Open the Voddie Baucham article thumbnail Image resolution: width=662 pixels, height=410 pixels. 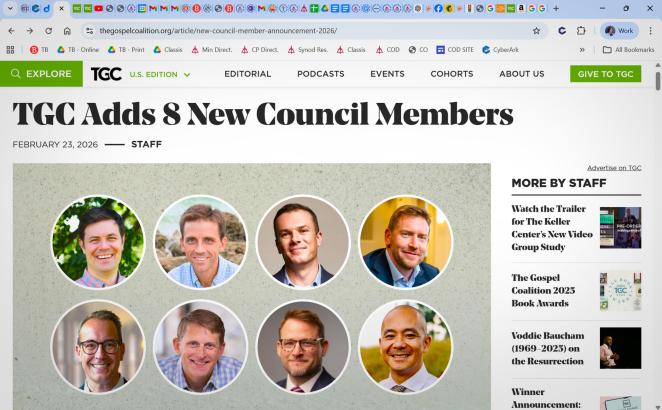pos(620,348)
